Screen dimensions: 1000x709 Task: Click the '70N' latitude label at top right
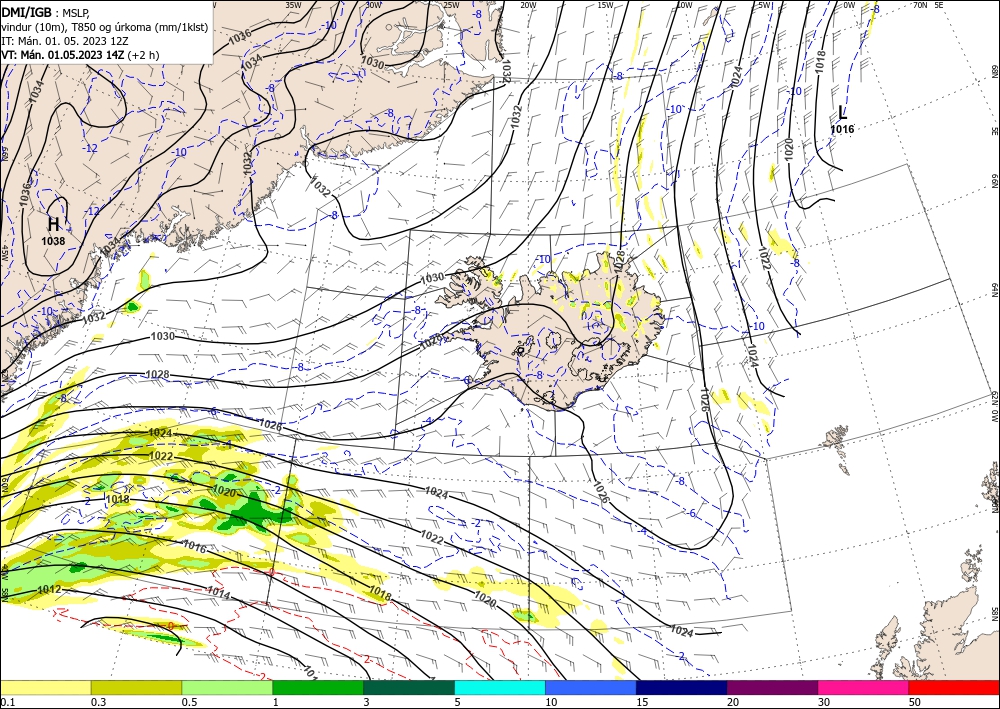point(920,4)
